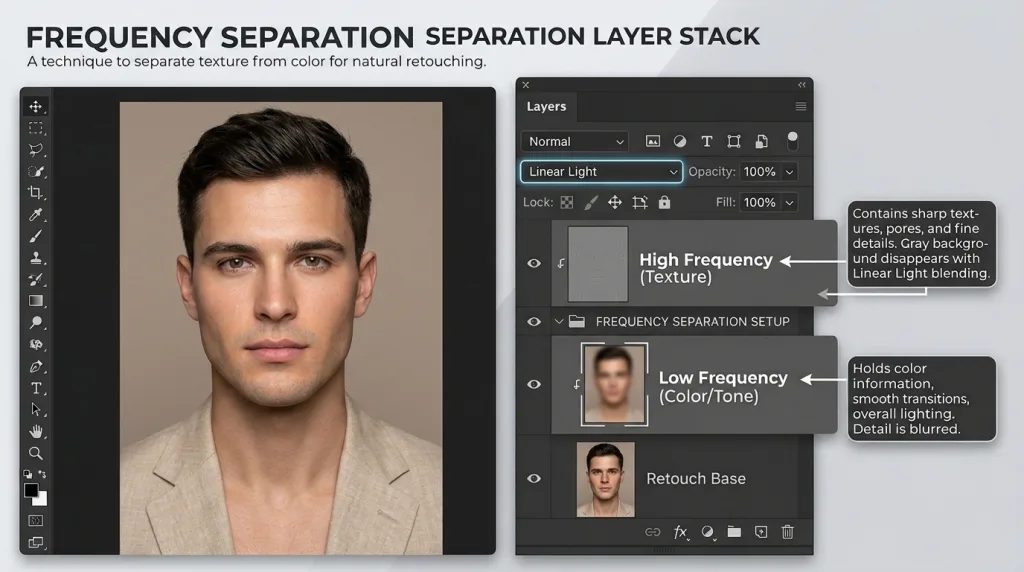
Task: Select the Retouch Base layer thumbnail
Action: (605, 479)
